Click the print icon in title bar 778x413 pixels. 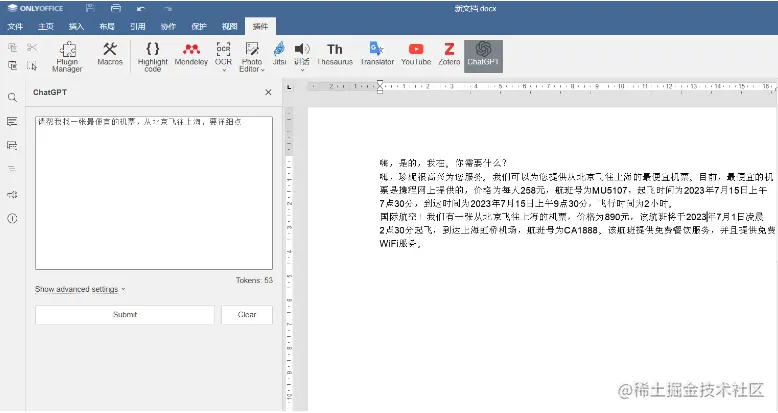click(116, 8)
